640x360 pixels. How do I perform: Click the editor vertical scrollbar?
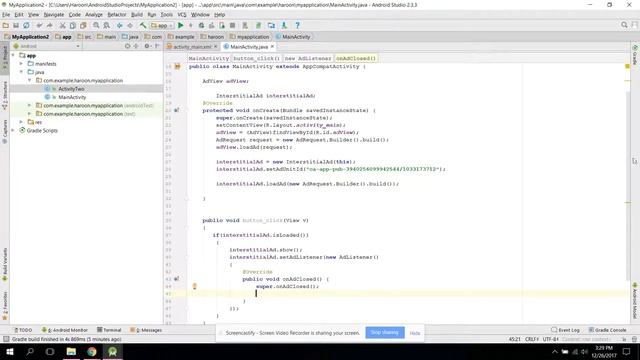click(x=627, y=185)
